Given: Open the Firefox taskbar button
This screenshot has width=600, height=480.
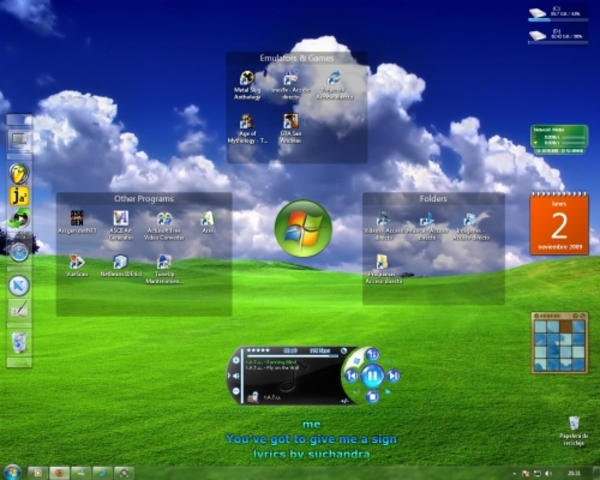Looking at the screenshot, I should (59, 473).
